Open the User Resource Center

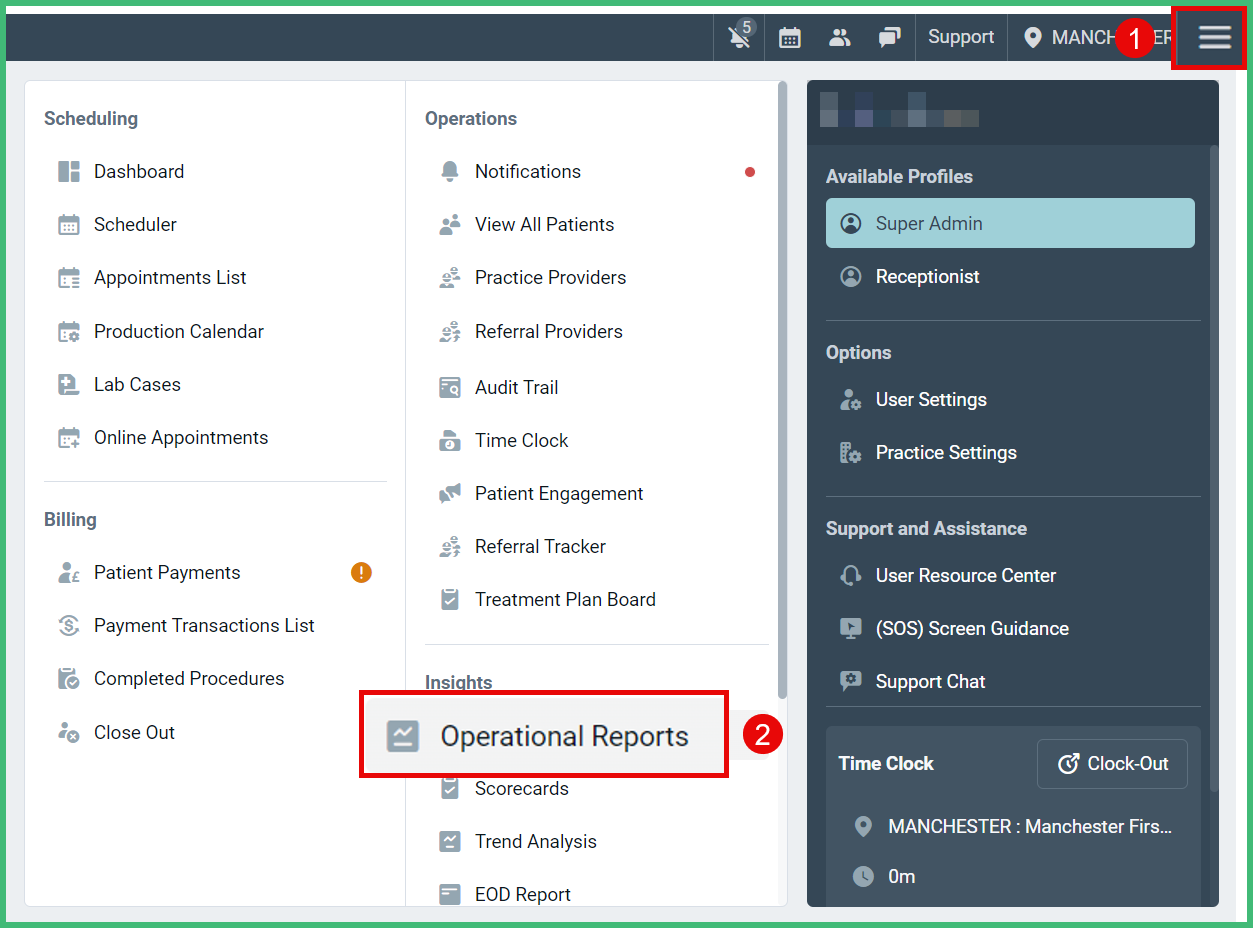pyautogui.click(x=965, y=575)
